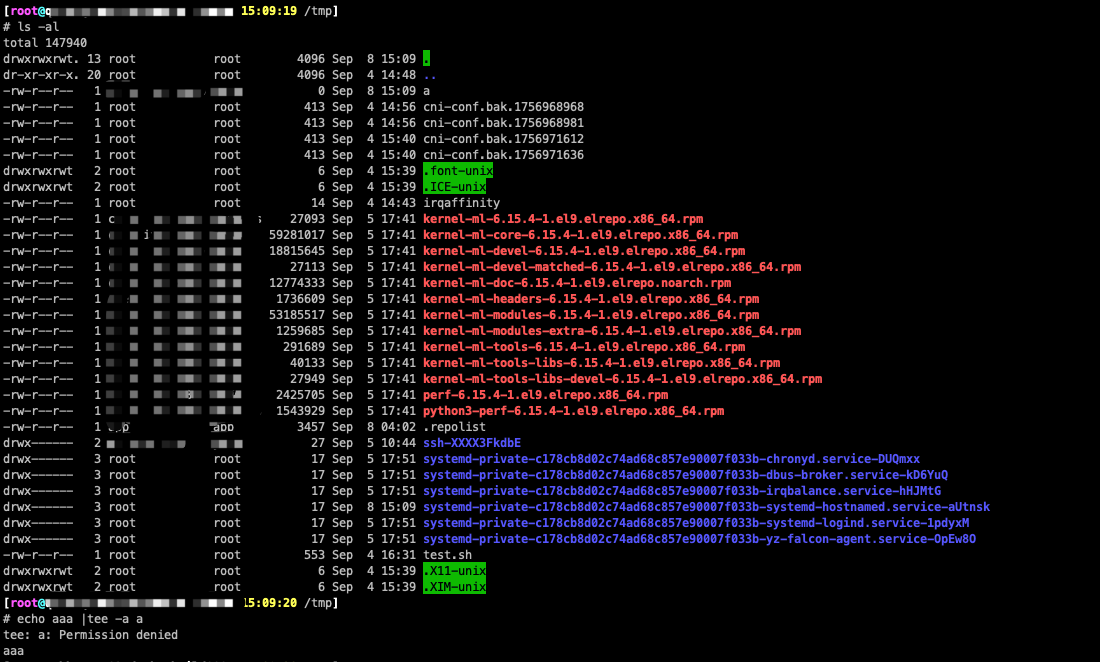The image size is (1100, 662).
Task: Click systemd-private yz-falcon-agent.service-OpEw8O directory
Action: click(699, 539)
